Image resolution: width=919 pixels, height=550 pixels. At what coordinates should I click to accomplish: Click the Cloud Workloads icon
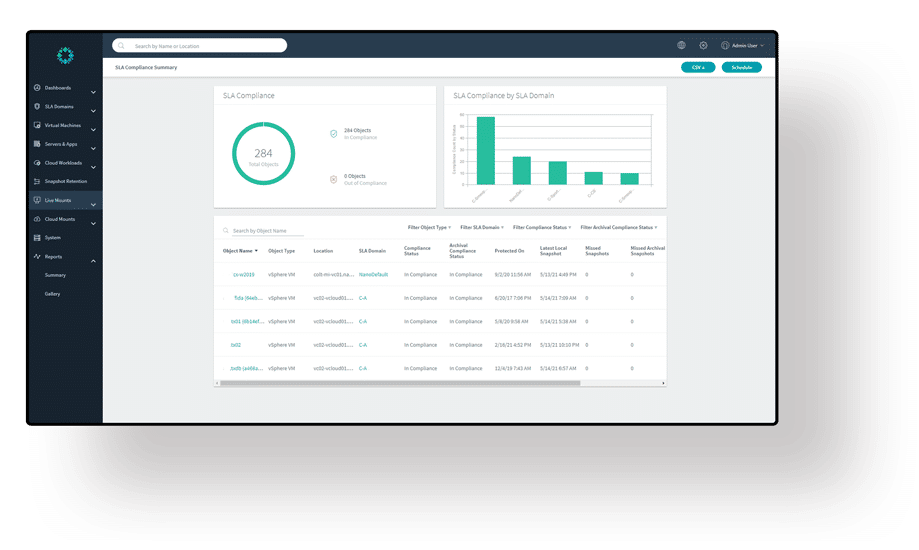(x=37, y=162)
